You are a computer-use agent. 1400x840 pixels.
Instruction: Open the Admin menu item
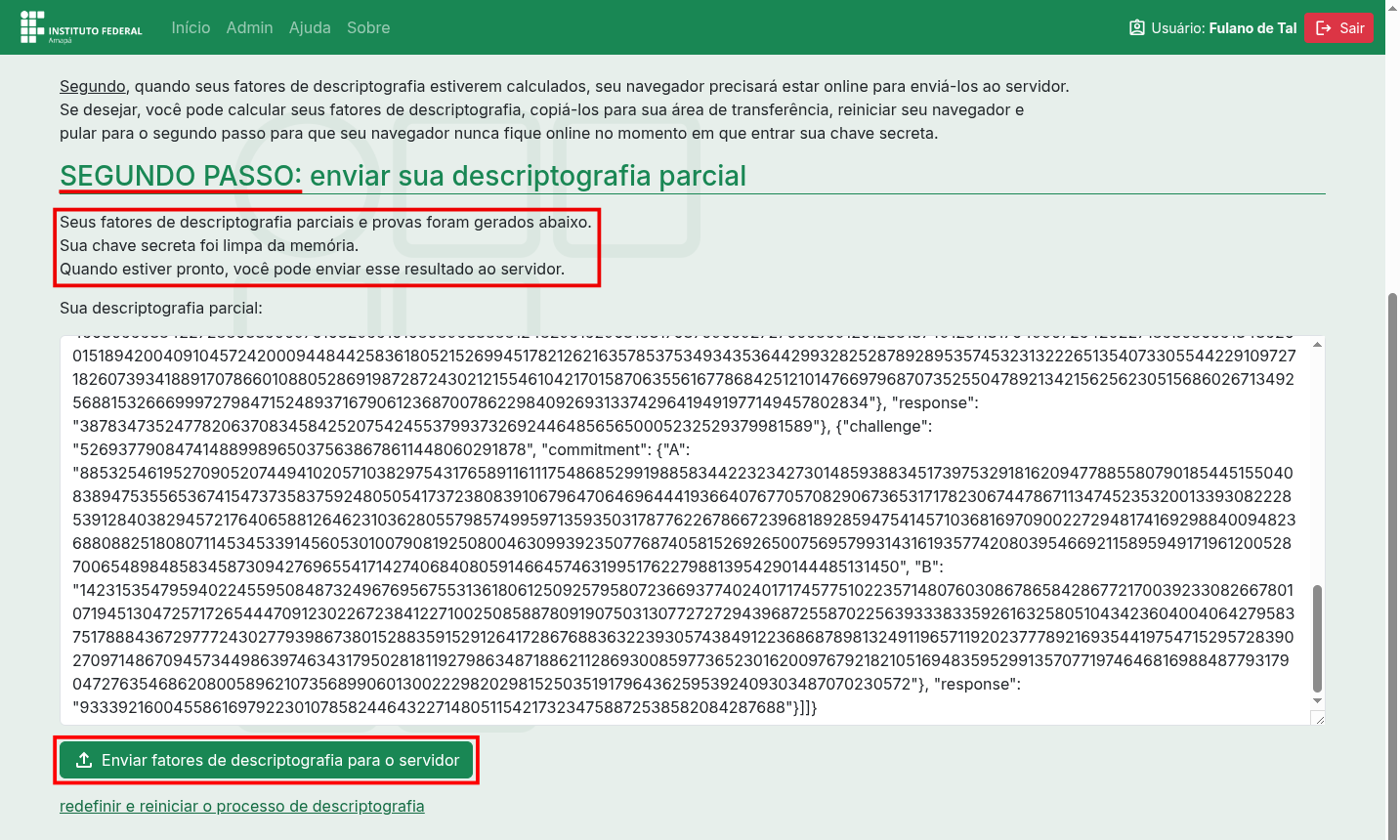(249, 27)
